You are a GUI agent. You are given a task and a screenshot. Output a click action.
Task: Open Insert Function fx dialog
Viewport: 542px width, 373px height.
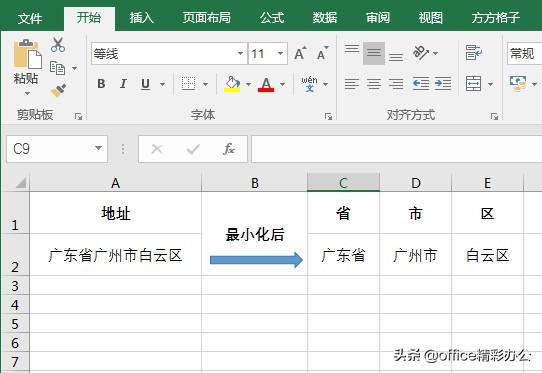[229, 149]
